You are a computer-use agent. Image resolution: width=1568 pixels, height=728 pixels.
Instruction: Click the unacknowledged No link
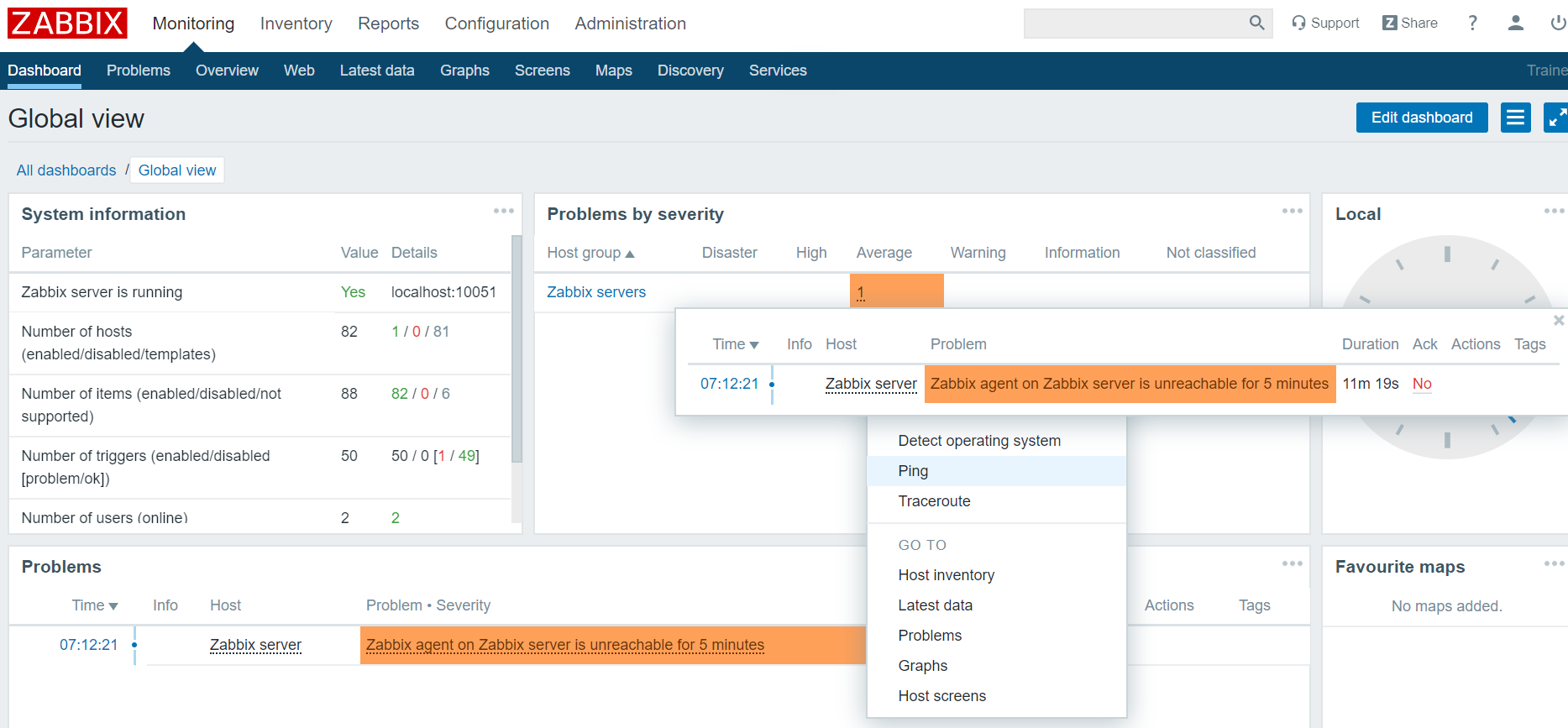point(1422,384)
